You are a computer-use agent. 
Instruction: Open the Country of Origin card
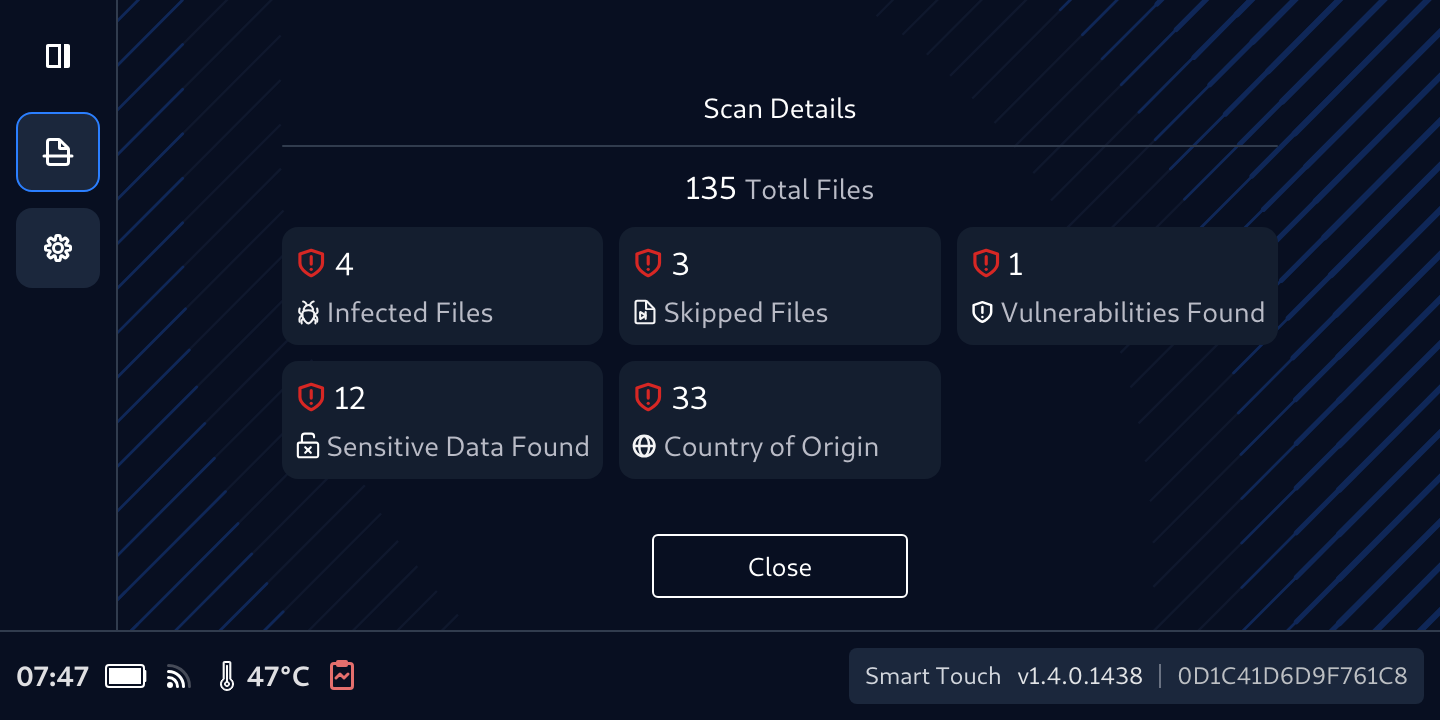(780, 420)
